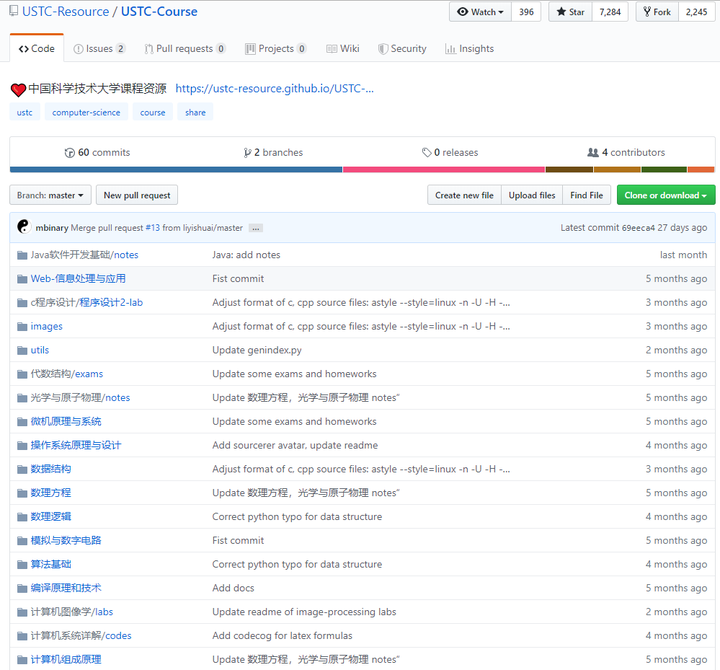Click the folder icon for 数据结构

coord(22,469)
